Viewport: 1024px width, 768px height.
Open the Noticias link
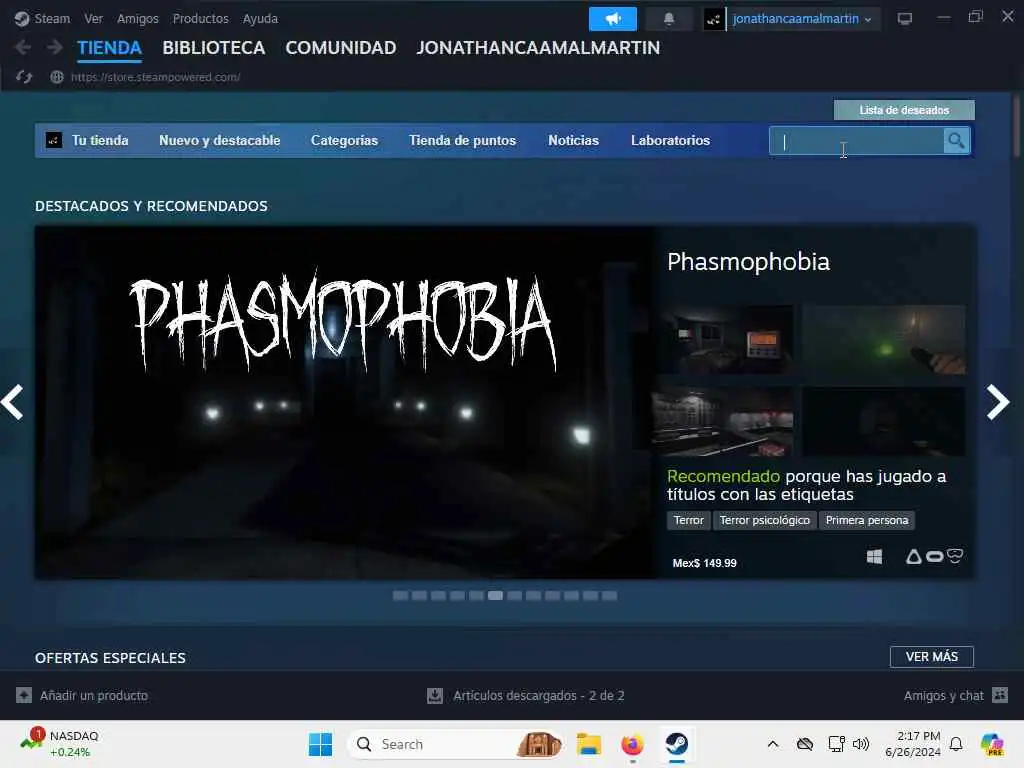click(x=573, y=140)
